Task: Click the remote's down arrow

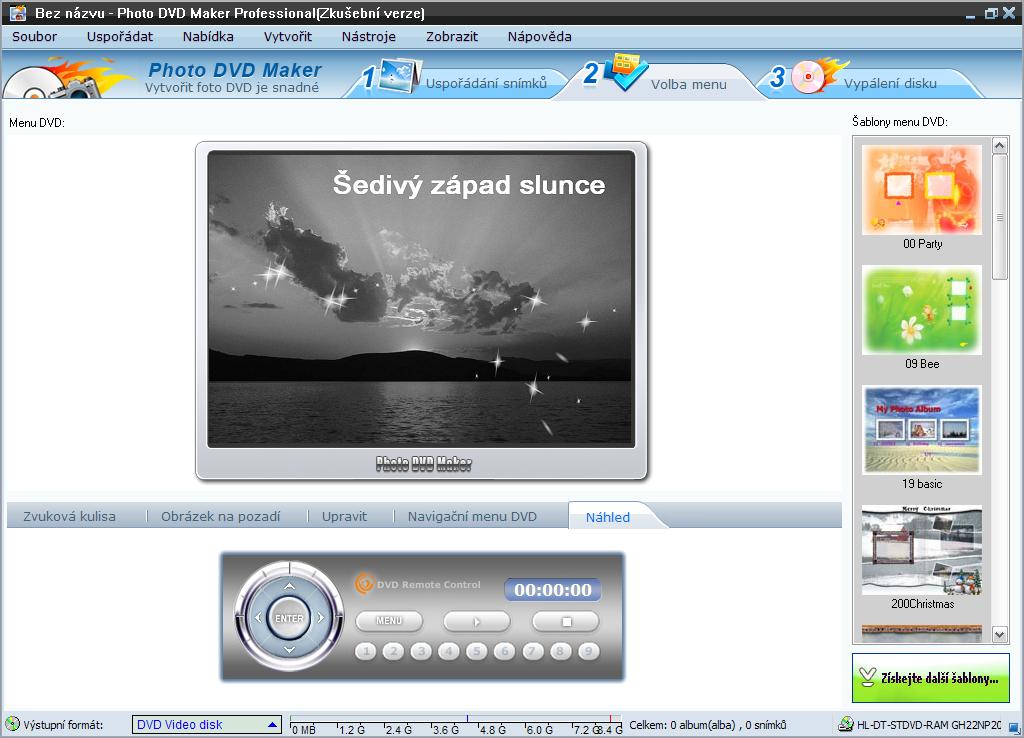Action: (289, 650)
